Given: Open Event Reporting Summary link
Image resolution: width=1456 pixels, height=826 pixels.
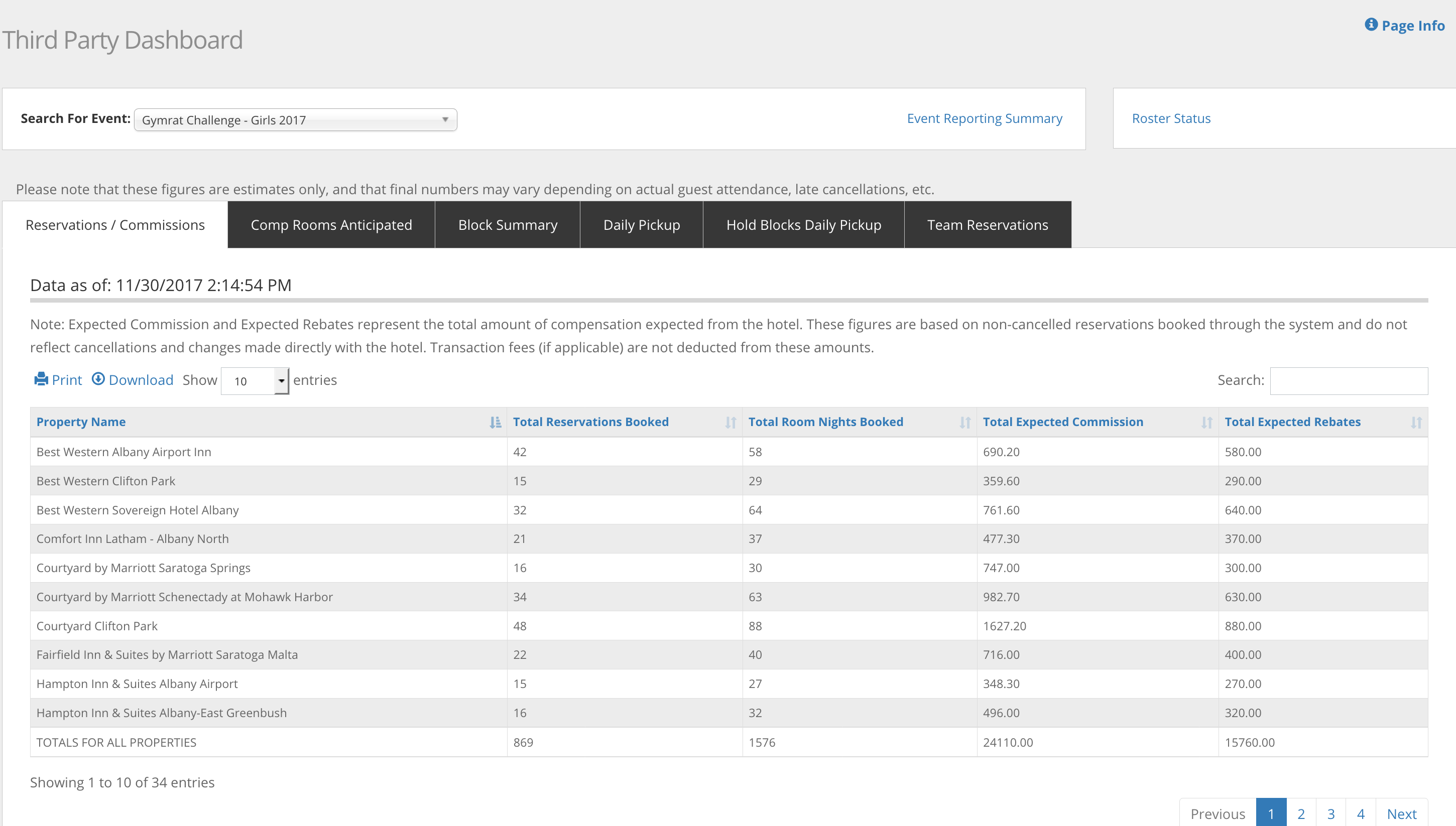Looking at the screenshot, I should coord(984,118).
